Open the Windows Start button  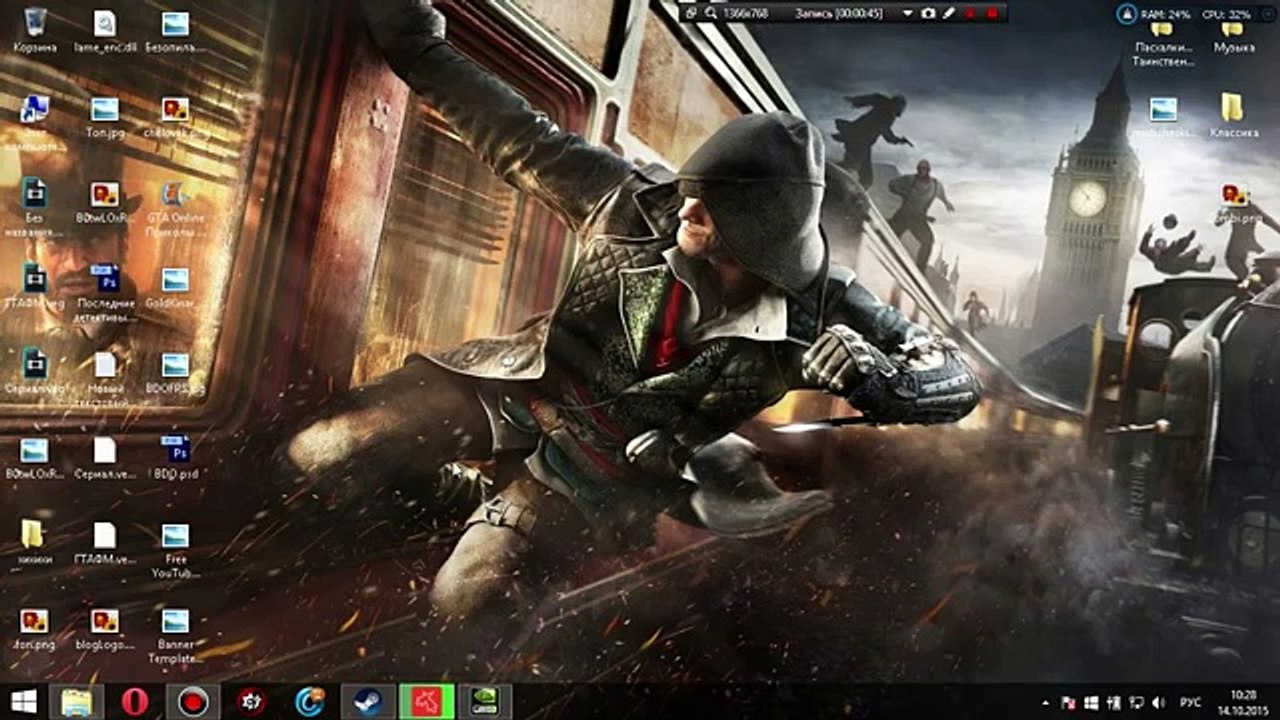(24, 701)
